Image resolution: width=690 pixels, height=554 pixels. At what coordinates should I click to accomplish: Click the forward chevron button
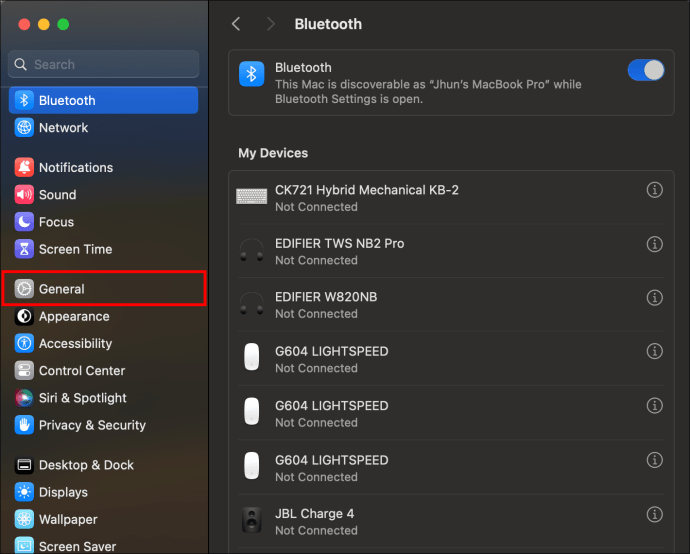(270, 23)
